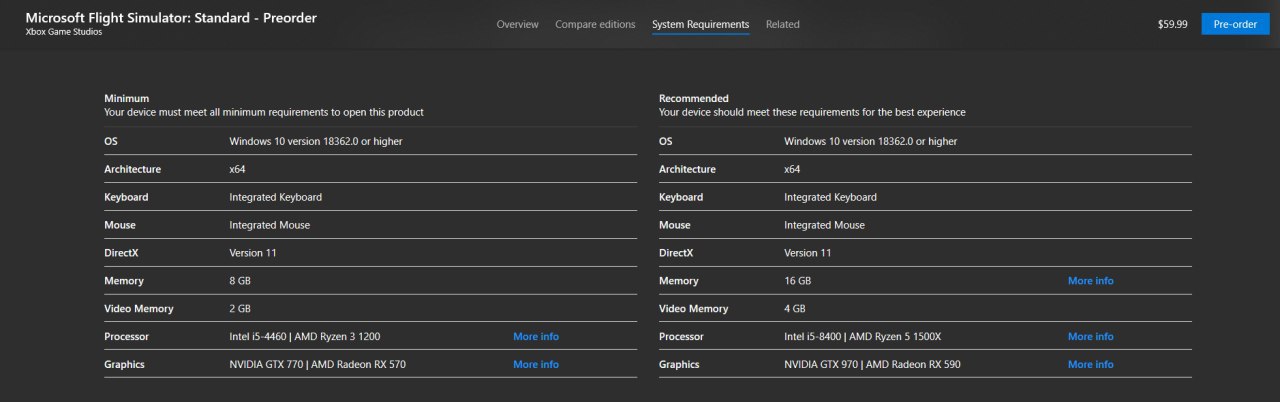Go to the Related tab

pos(782,24)
